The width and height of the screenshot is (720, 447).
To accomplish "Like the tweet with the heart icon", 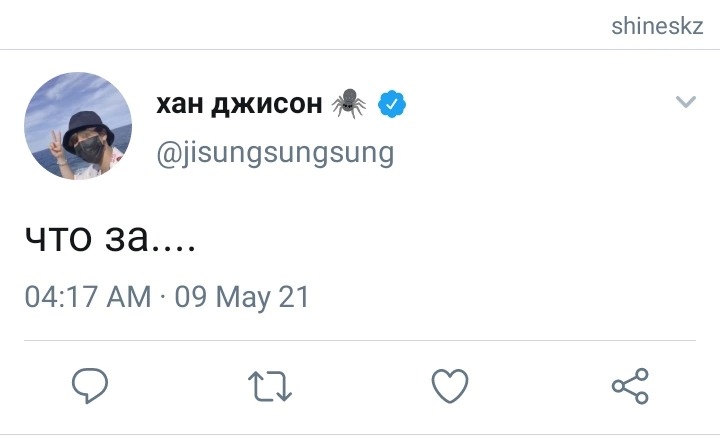I will (450, 386).
